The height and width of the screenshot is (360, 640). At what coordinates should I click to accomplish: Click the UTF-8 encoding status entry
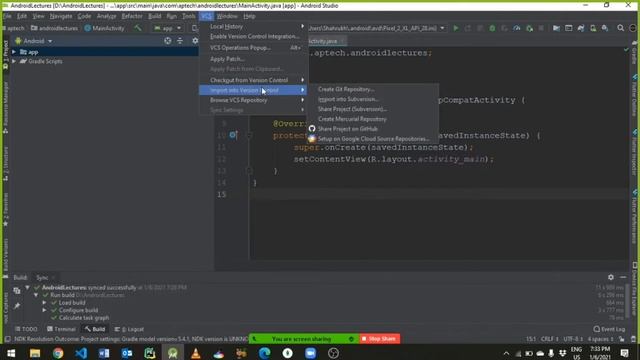(573, 339)
